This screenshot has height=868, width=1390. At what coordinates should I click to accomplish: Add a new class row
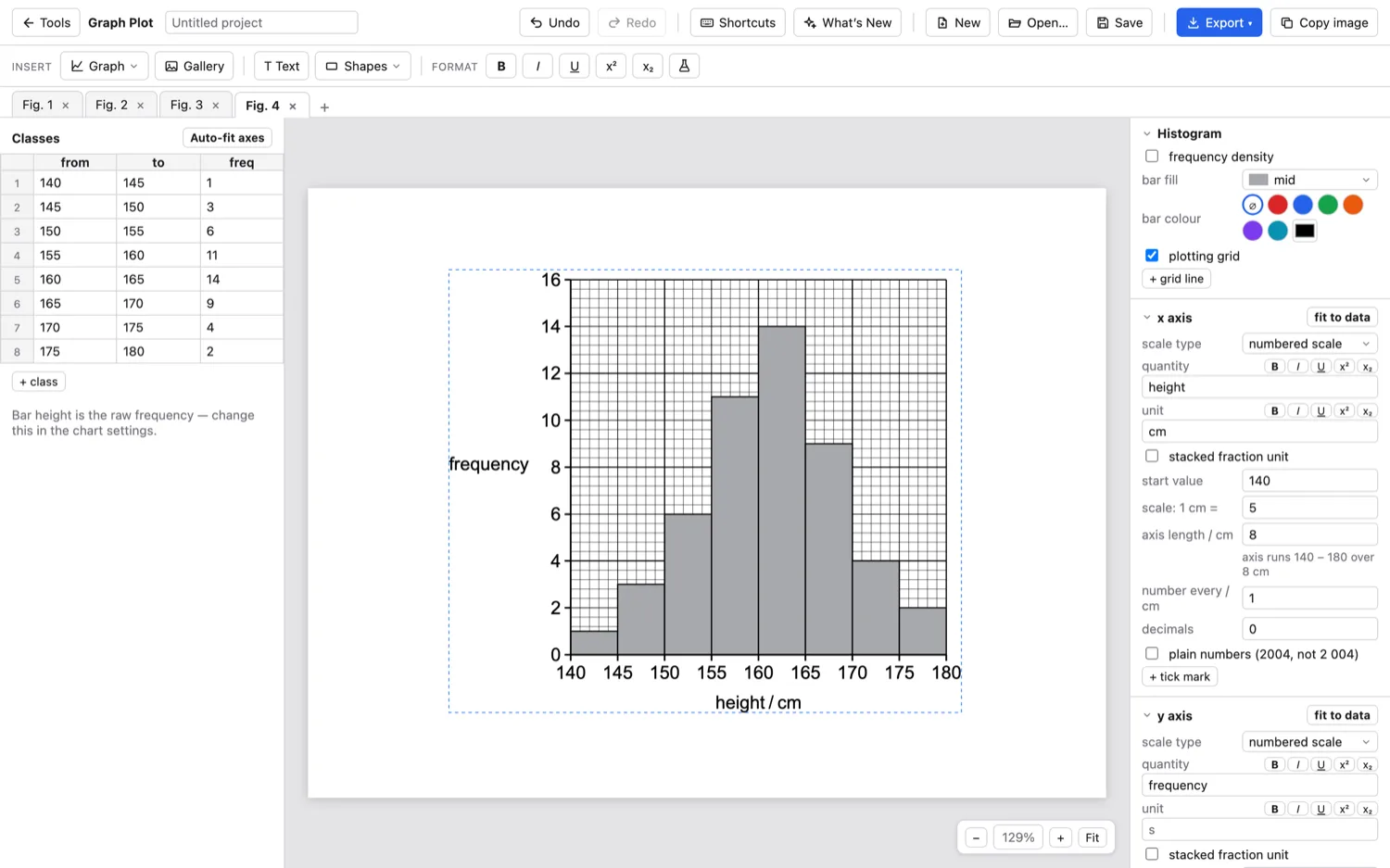pos(39,382)
